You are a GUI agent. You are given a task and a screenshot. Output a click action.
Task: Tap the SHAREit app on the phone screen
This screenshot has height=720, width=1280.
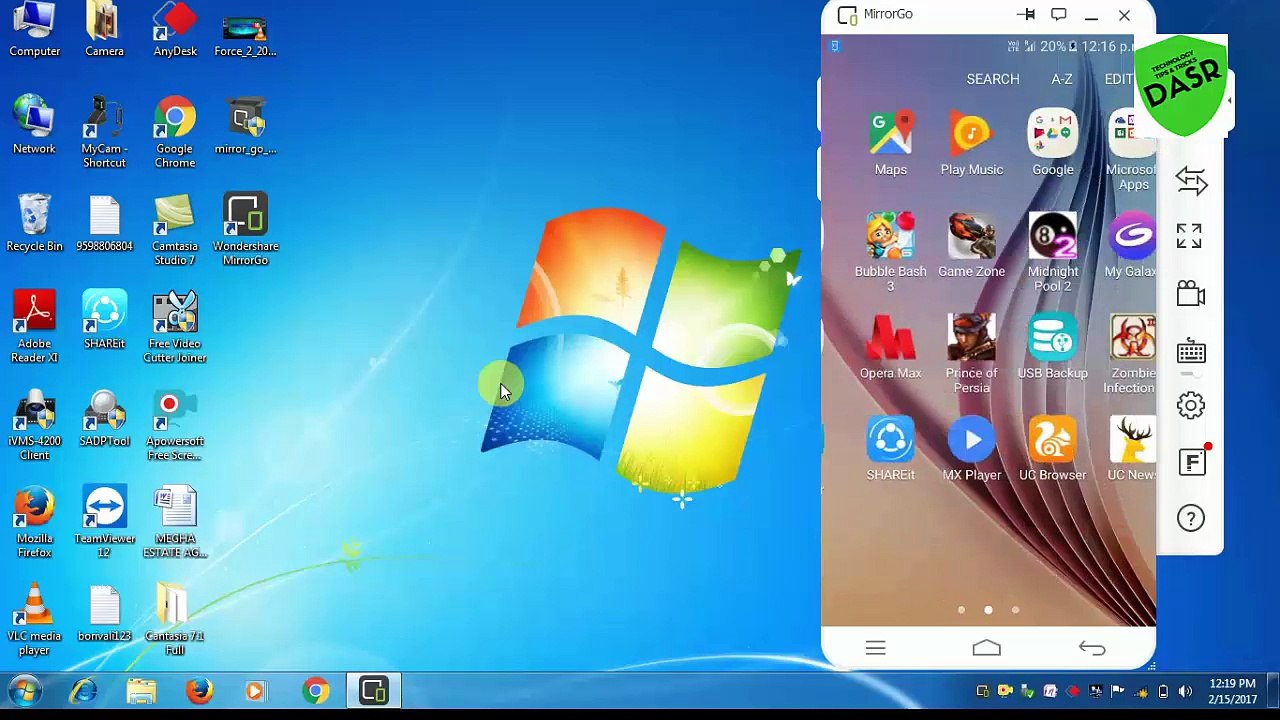890,450
